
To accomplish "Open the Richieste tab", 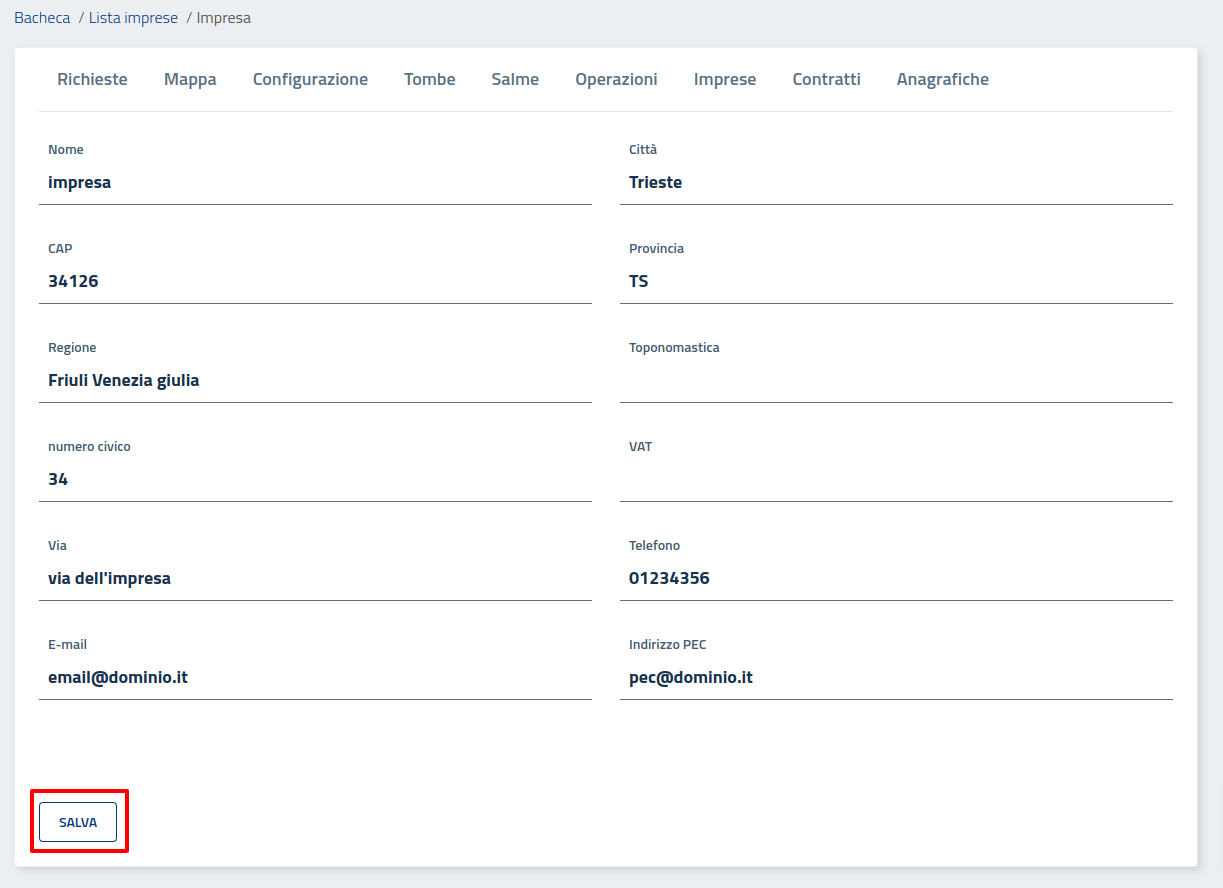I will point(92,79).
